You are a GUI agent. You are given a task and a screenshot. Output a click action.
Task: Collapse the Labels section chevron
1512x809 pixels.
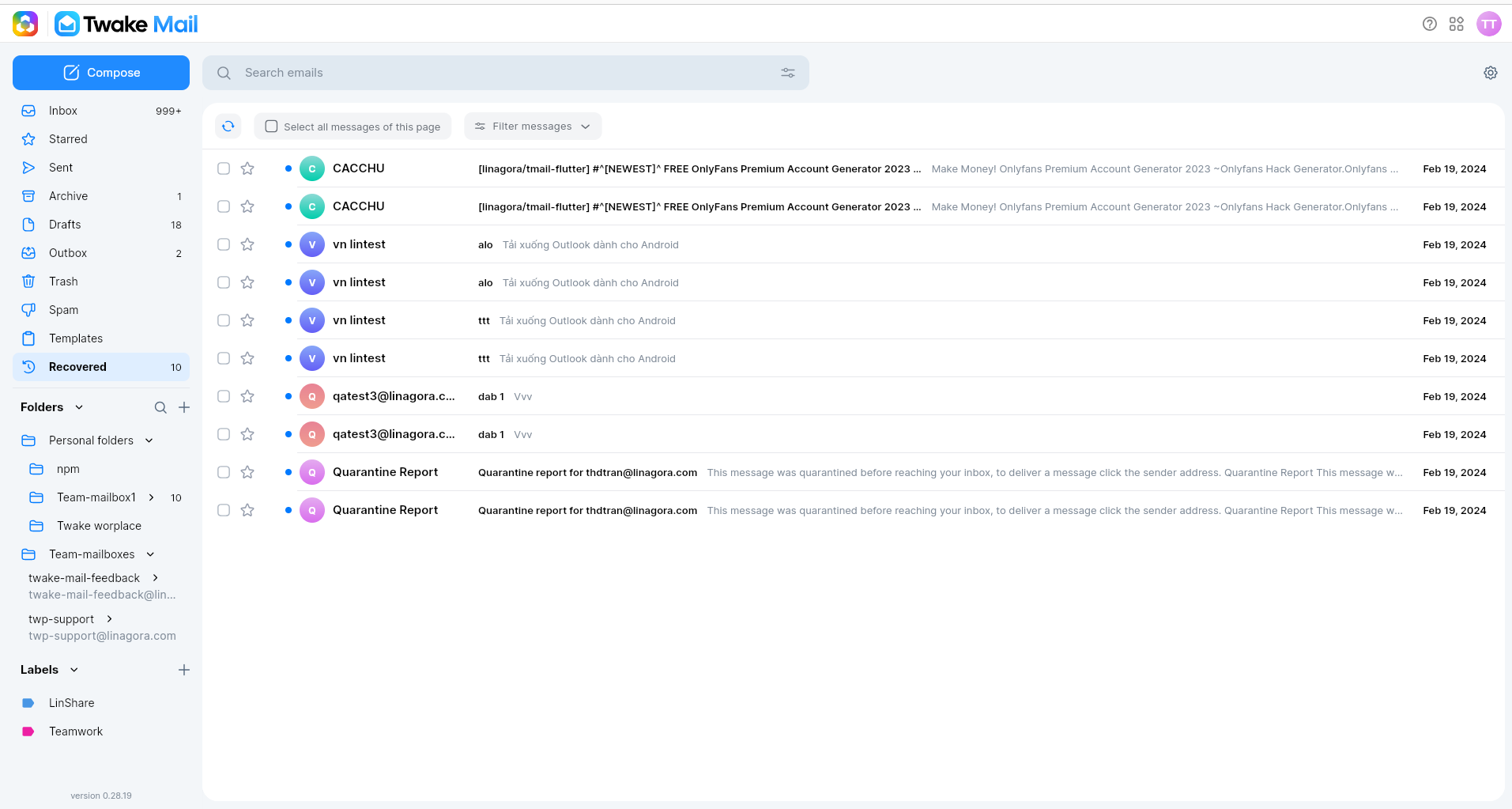tap(74, 670)
